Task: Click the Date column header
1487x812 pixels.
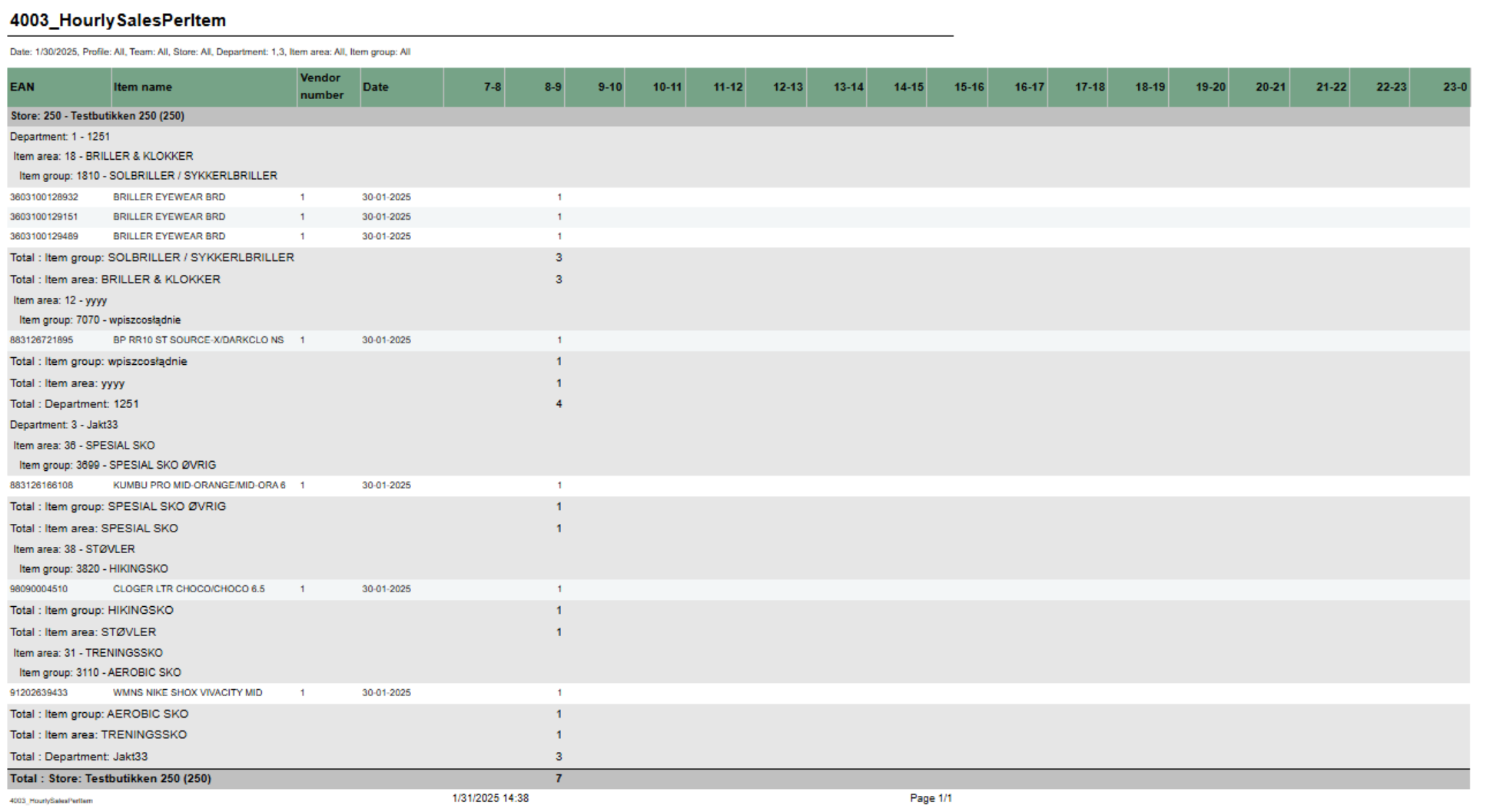Action: [x=376, y=87]
